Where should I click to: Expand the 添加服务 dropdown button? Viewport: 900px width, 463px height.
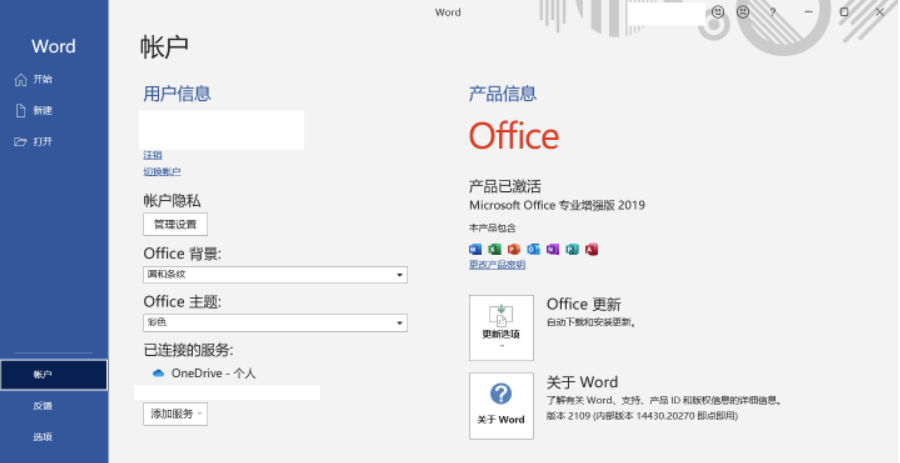(175, 414)
